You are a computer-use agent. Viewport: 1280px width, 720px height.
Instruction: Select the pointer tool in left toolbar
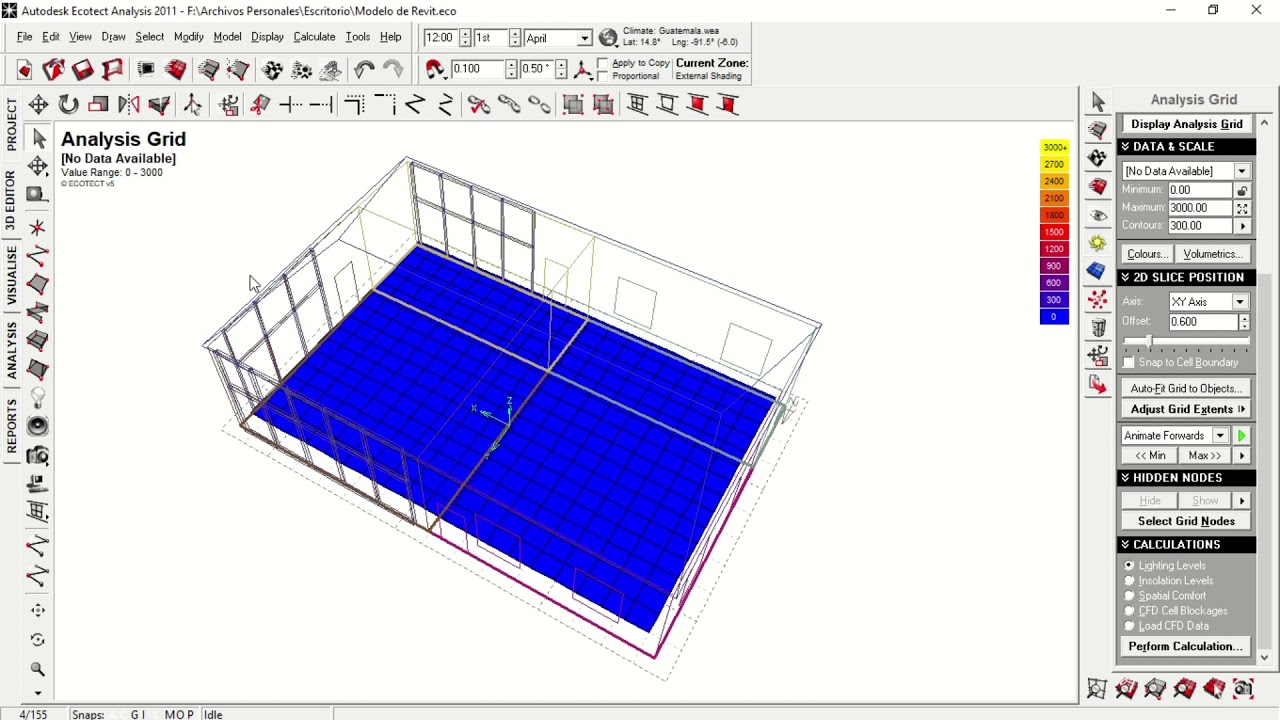point(38,138)
